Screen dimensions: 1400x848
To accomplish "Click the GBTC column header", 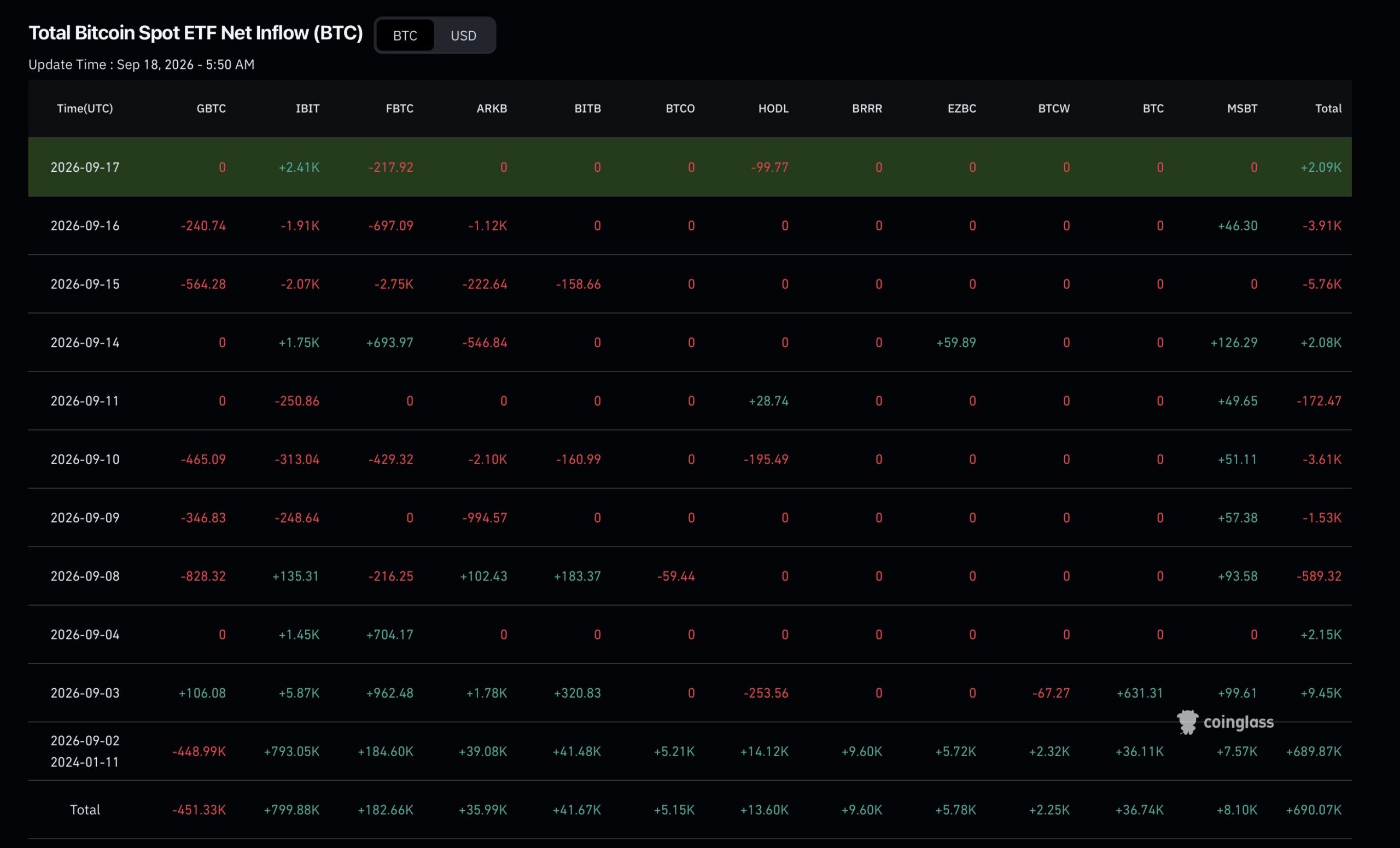I will tap(211, 108).
